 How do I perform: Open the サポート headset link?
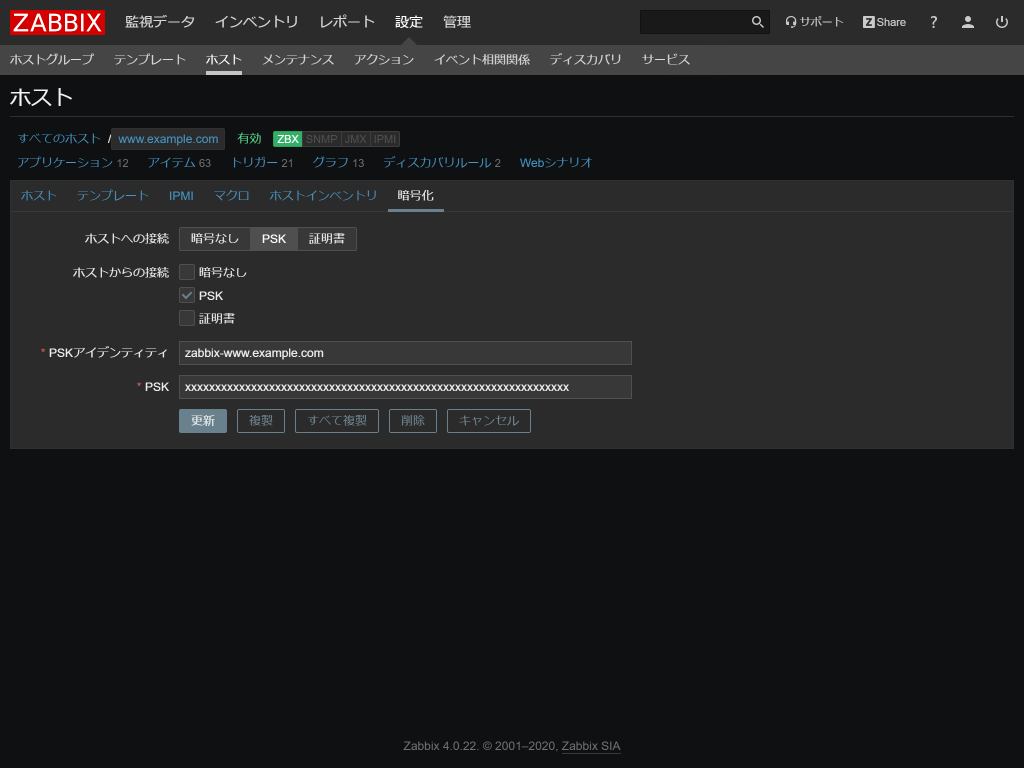point(814,22)
